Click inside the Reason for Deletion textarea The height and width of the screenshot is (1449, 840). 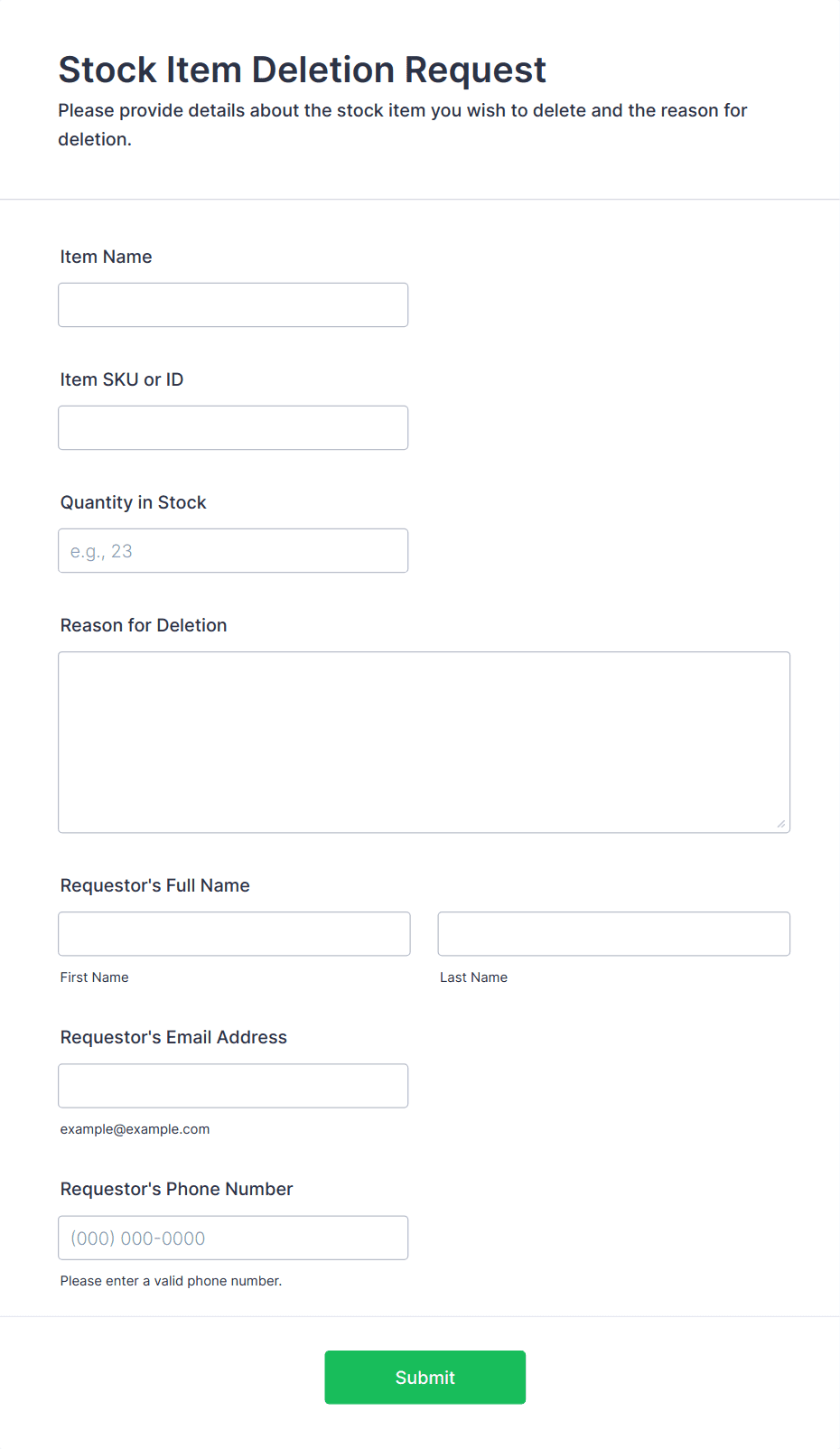click(x=424, y=742)
